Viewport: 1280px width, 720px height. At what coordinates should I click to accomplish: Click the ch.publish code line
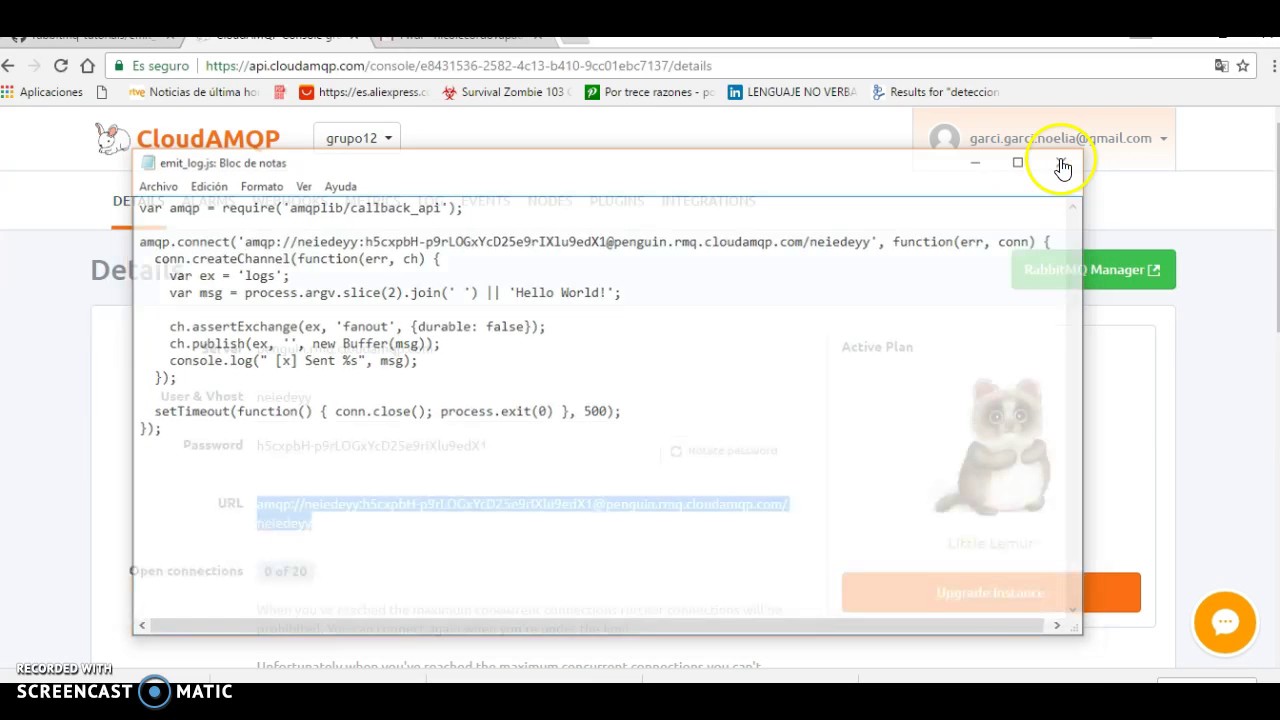pyautogui.click(x=304, y=344)
